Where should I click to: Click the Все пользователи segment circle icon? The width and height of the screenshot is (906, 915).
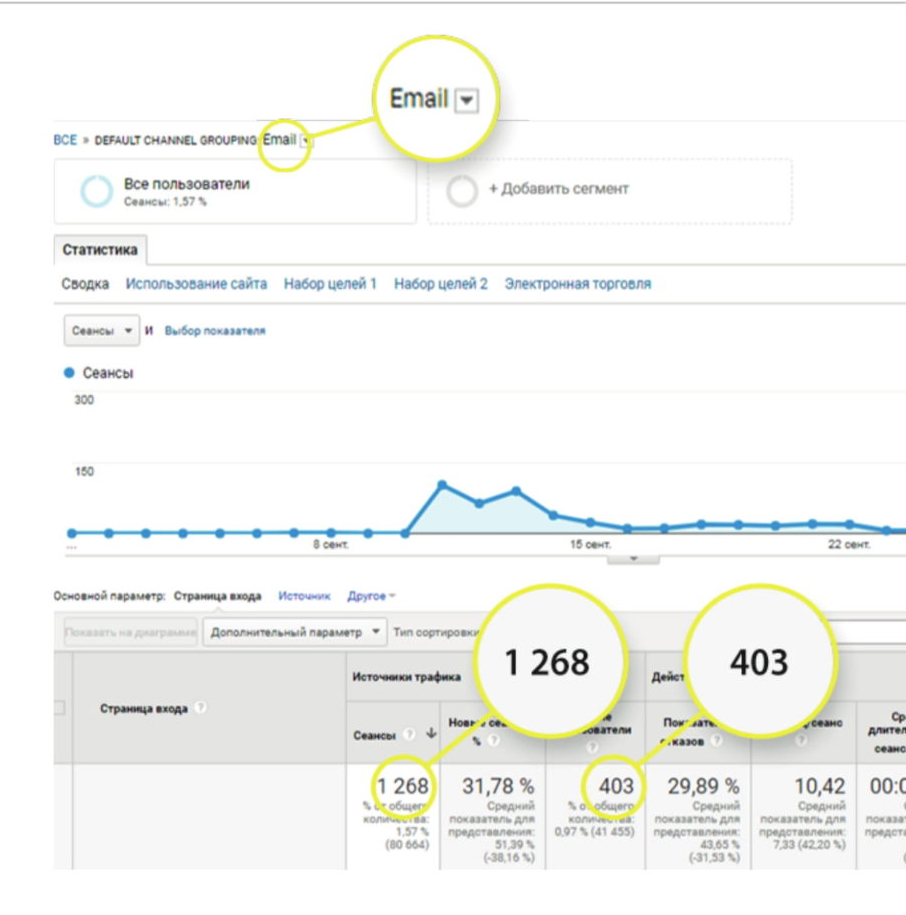[x=97, y=190]
